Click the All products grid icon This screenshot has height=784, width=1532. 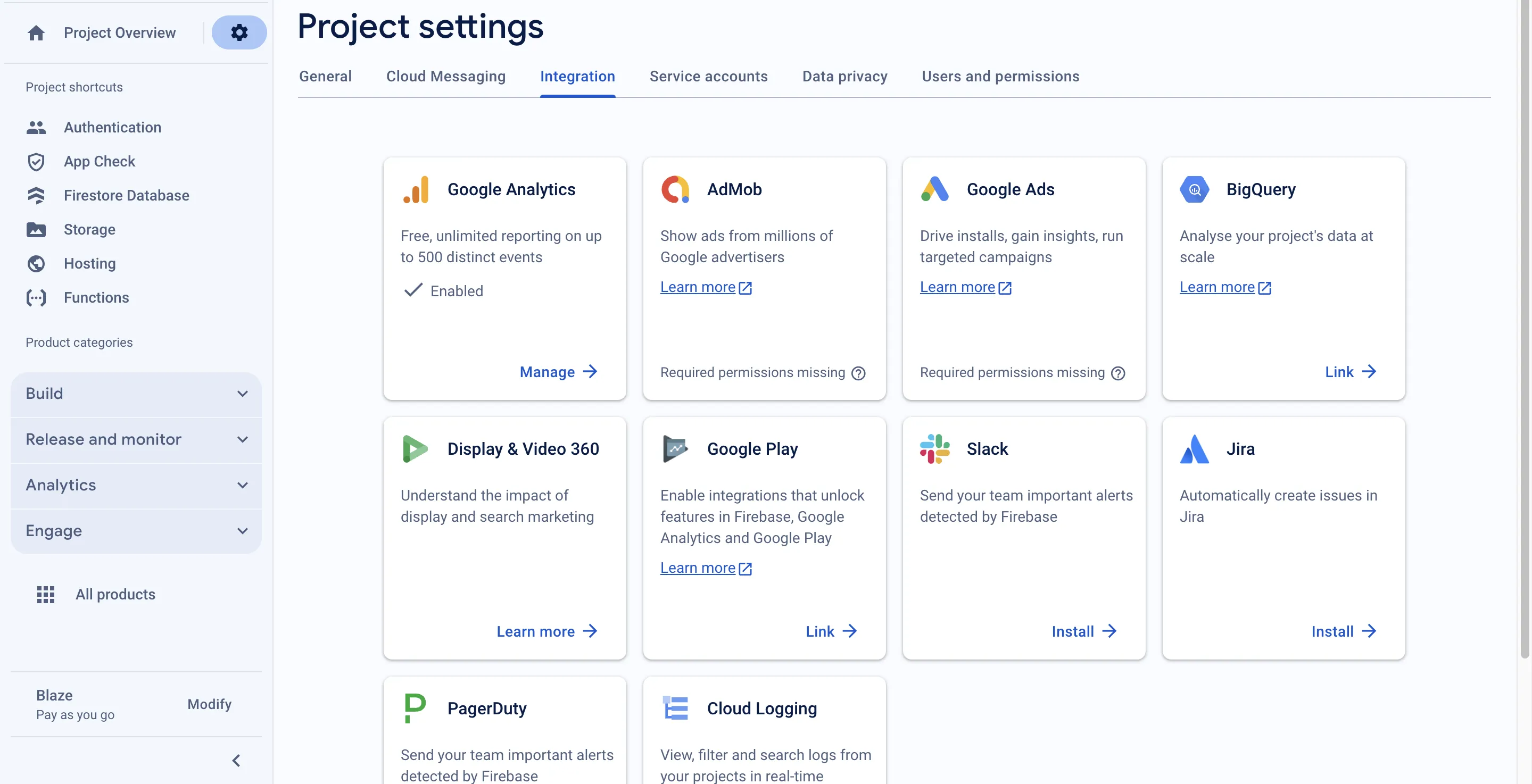tap(46, 595)
